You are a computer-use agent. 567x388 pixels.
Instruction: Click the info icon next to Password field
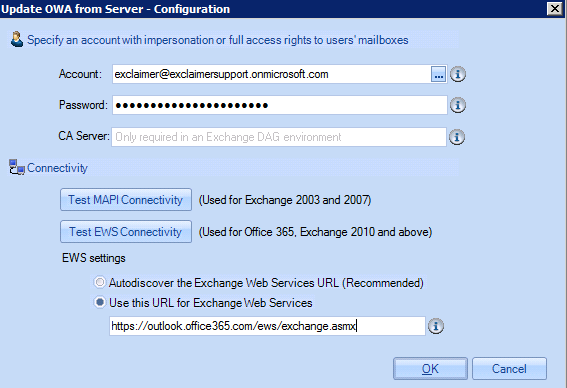coord(457,105)
